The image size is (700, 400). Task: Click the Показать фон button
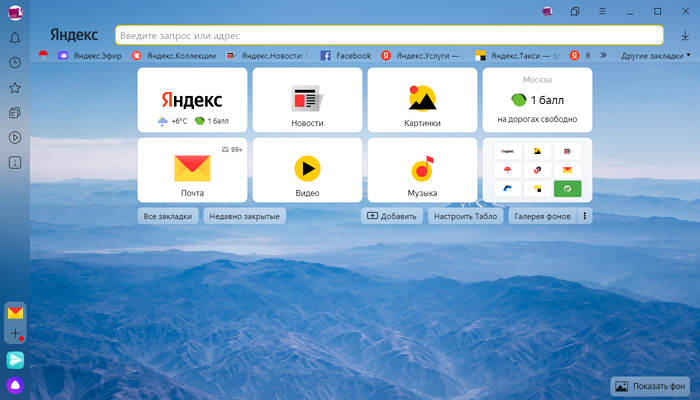click(650, 386)
